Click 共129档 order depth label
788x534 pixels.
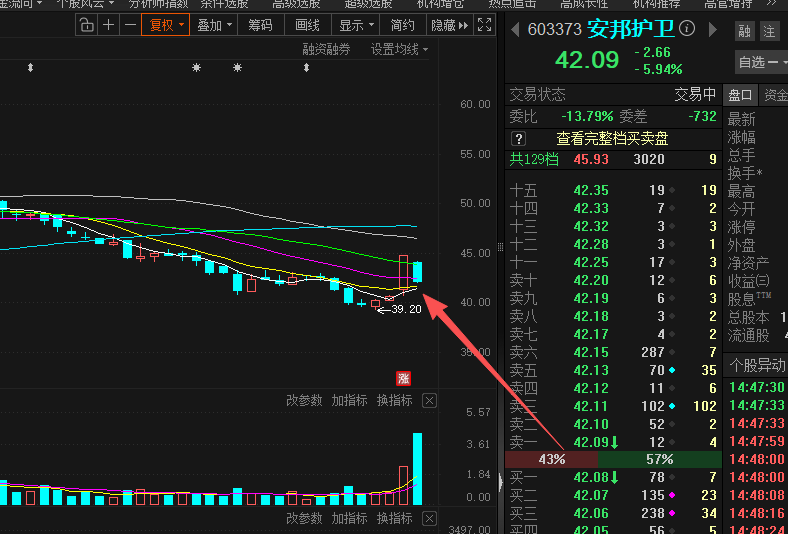pos(534,159)
